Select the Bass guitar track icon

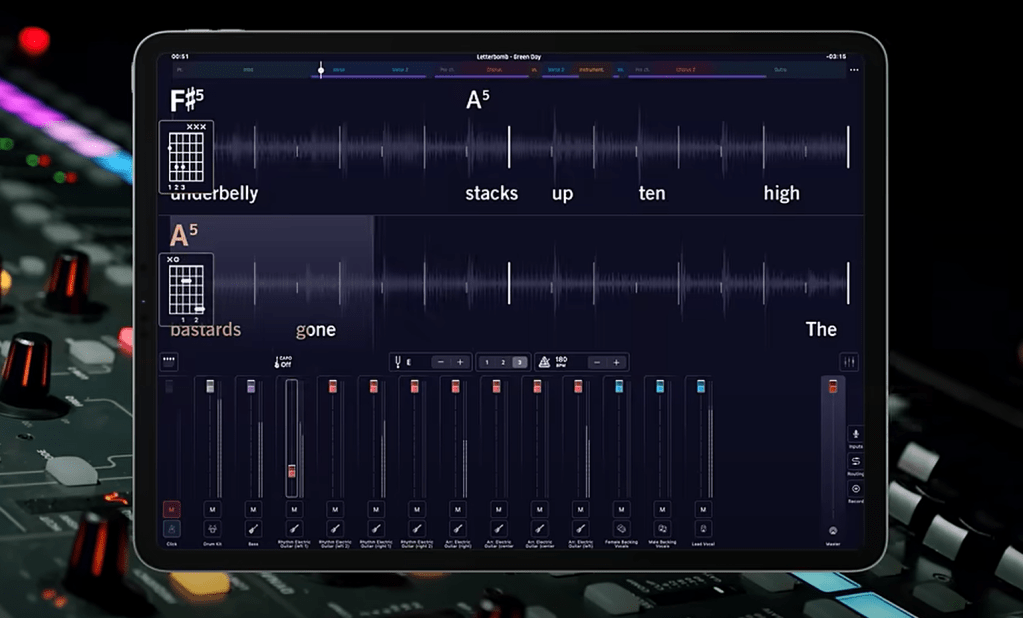(x=252, y=528)
